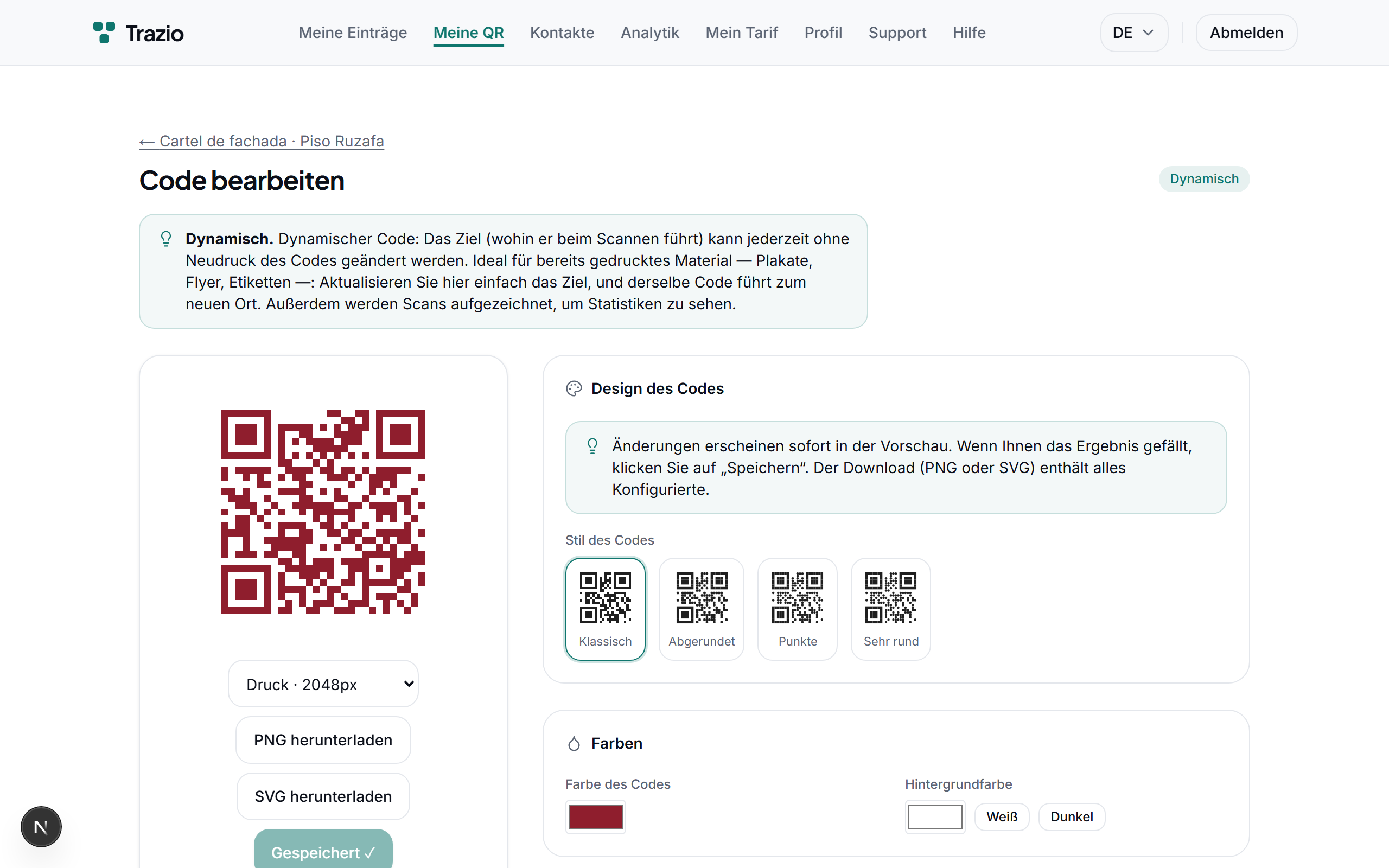The image size is (1389, 868).
Task: Click the Dynamisch badge
Action: (1203, 179)
